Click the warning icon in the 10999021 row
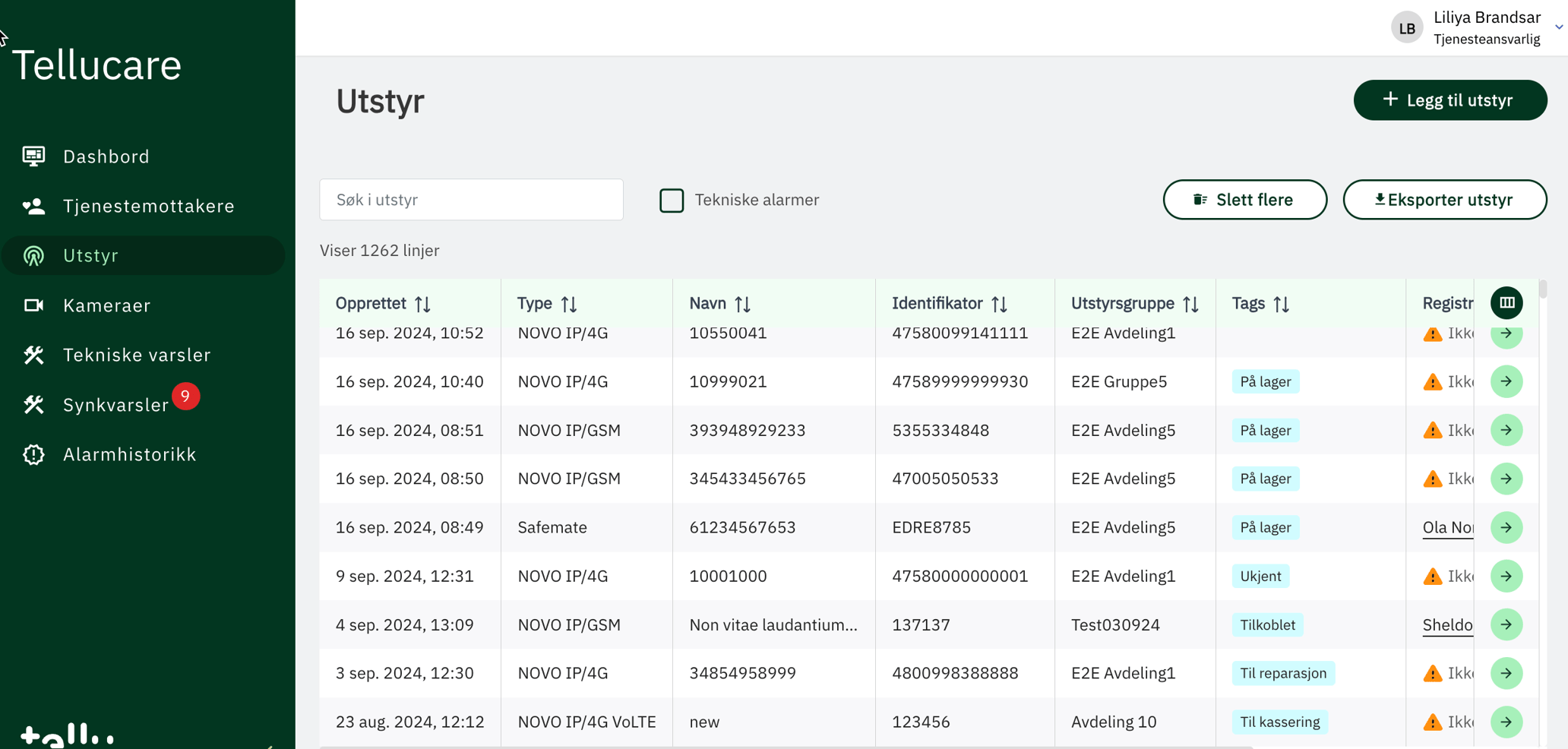The height and width of the screenshot is (749, 1568). [x=1432, y=382]
